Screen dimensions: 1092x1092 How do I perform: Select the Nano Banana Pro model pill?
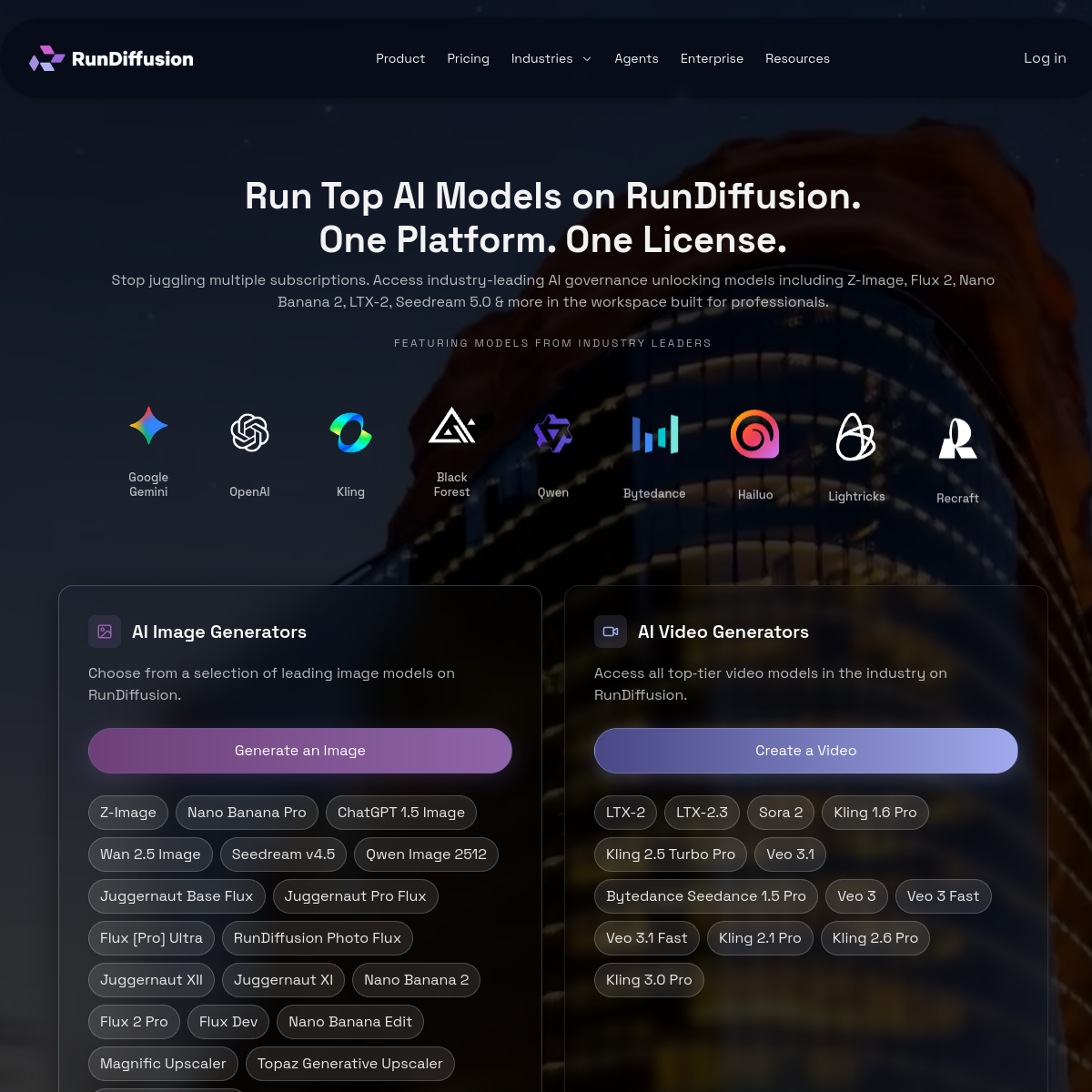247,813
